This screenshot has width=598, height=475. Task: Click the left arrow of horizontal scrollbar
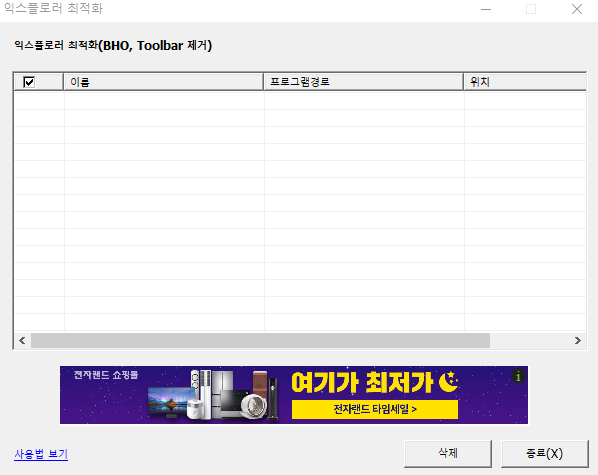pos(23,340)
